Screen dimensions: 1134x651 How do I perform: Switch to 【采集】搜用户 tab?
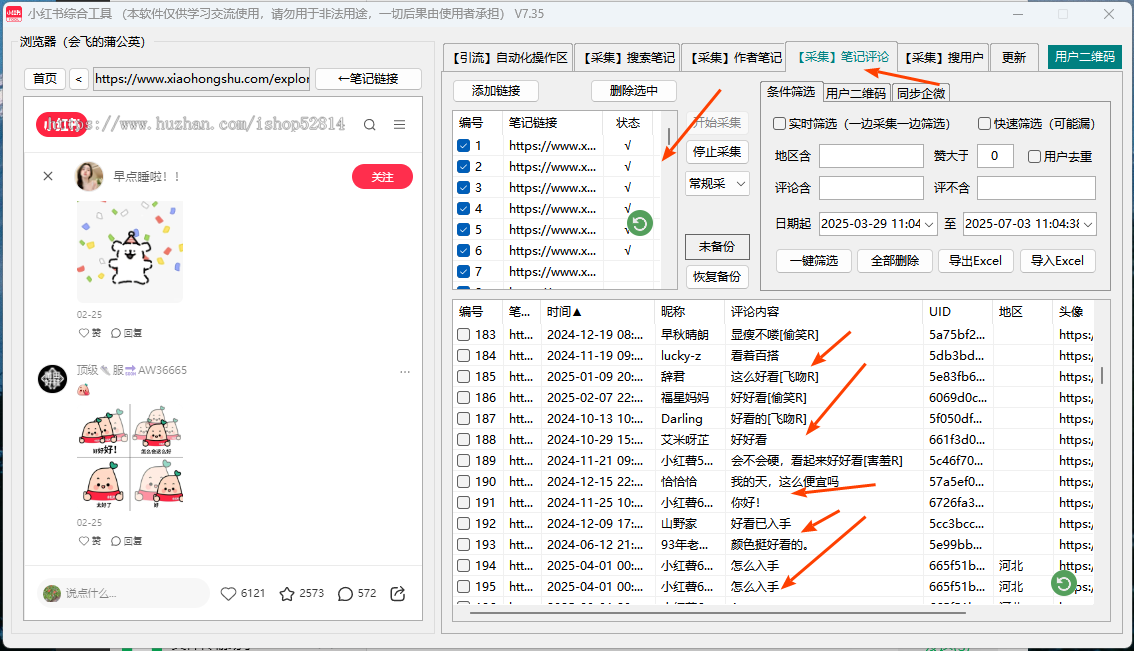[x=943, y=57]
